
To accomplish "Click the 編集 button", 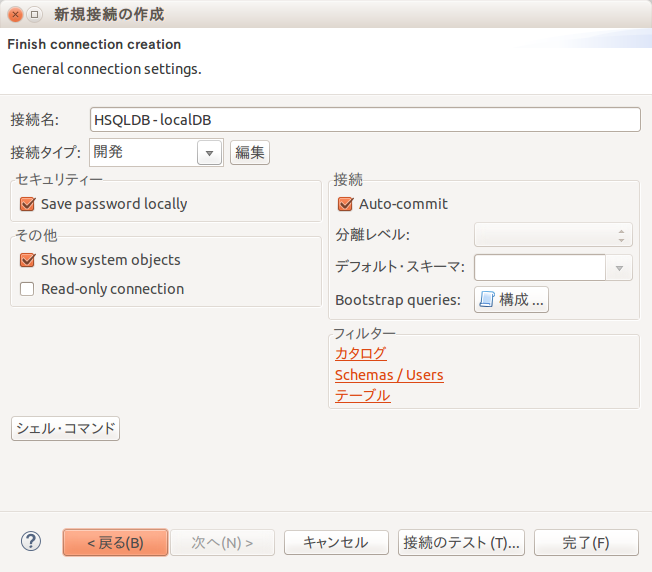I will [x=250, y=153].
